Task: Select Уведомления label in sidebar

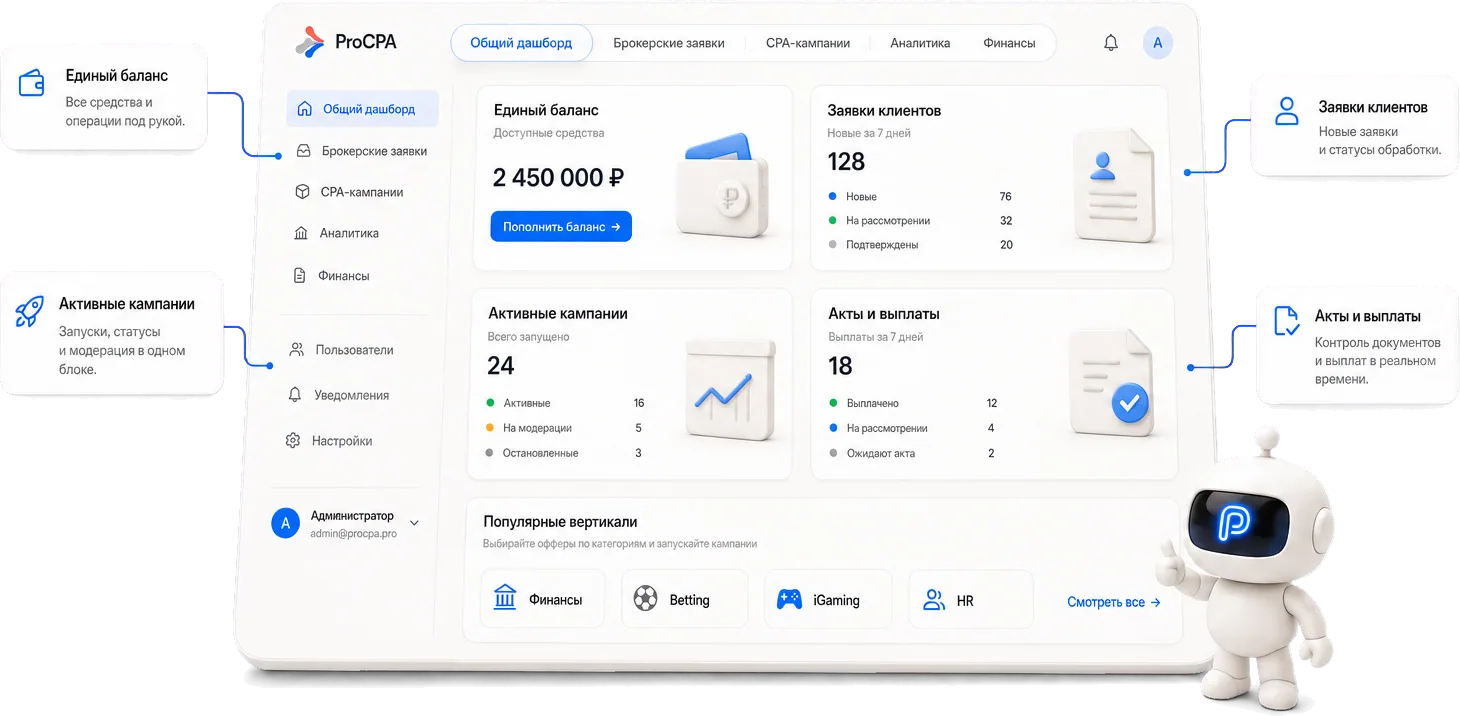Action: (x=352, y=395)
